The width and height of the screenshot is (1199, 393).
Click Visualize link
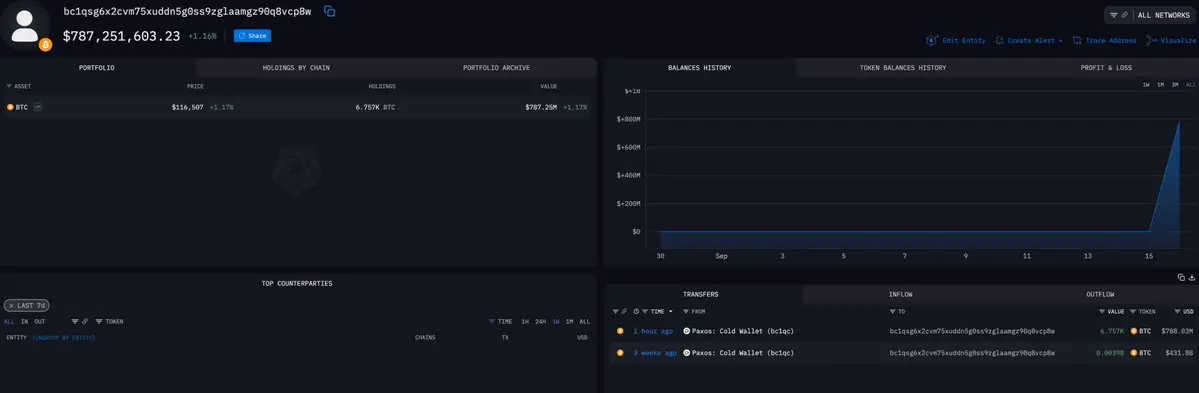click(1178, 41)
